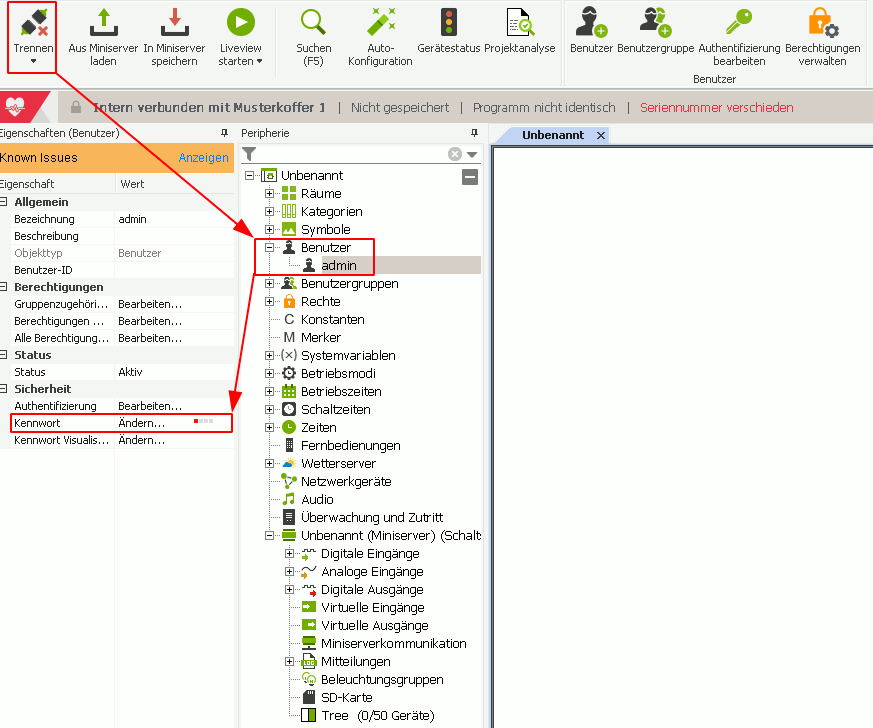Viewport: 873px width, 728px height.
Task: Open Berechtigungen verwalten lock icon
Action: tap(823, 22)
